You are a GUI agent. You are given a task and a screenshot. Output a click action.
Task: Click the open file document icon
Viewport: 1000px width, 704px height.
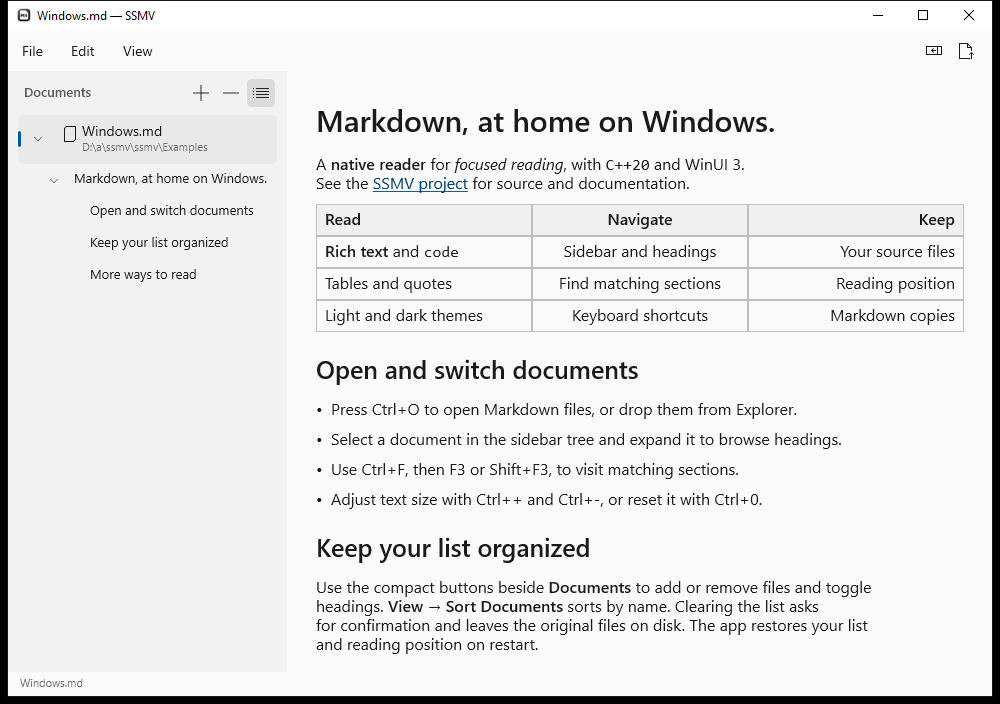tap(966, 51)
